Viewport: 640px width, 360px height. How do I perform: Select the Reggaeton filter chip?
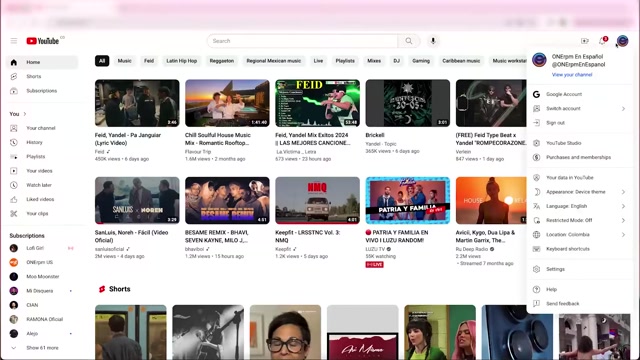tap(222, 61)
